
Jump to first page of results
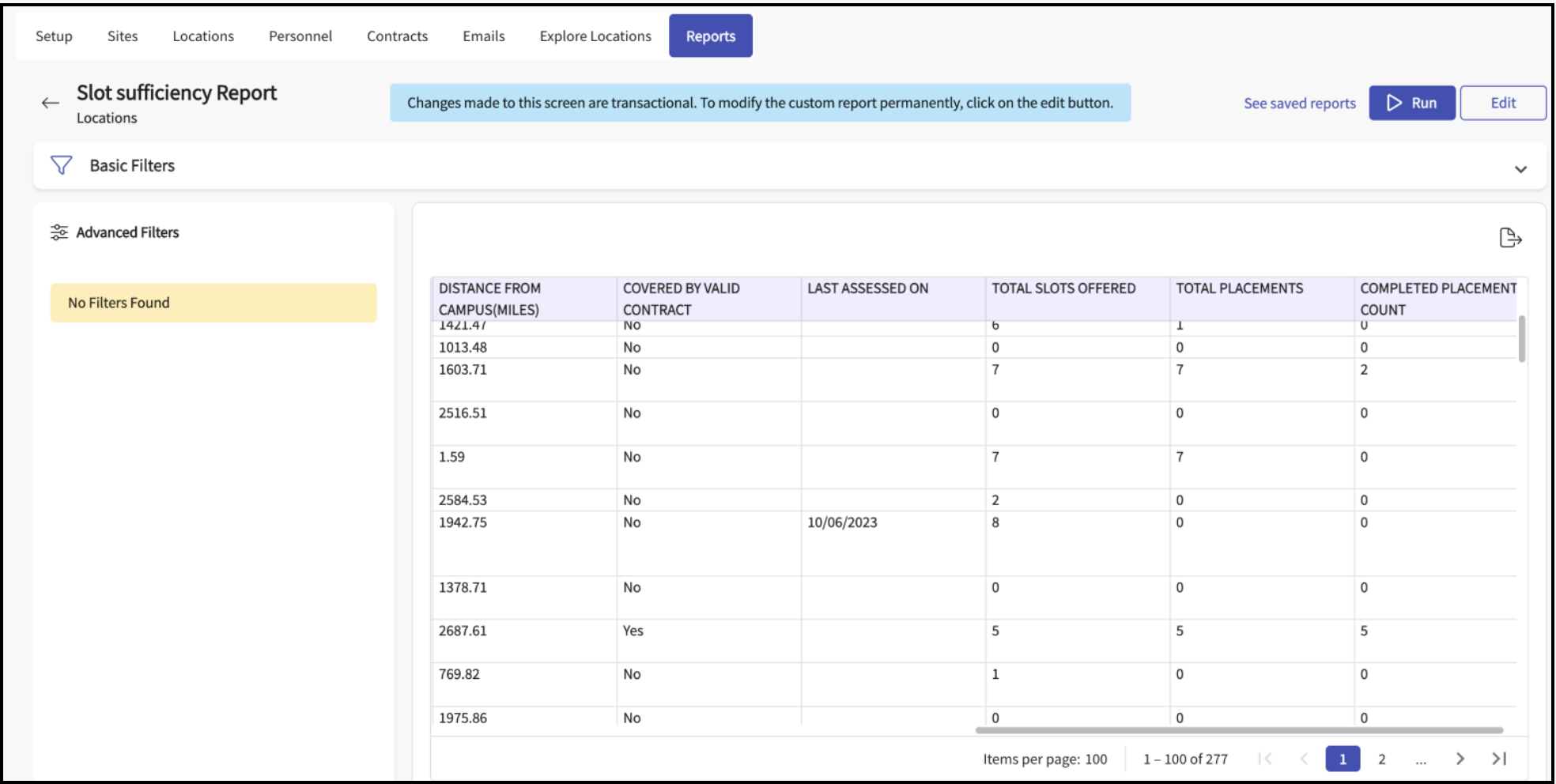pyautogui.click(x=1265, y=759)
